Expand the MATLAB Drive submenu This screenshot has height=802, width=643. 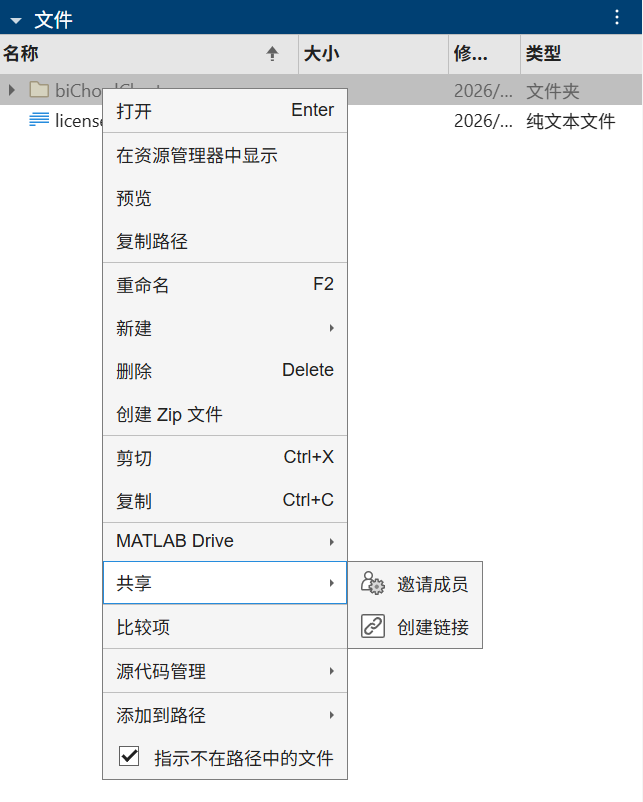coord(225,541)
